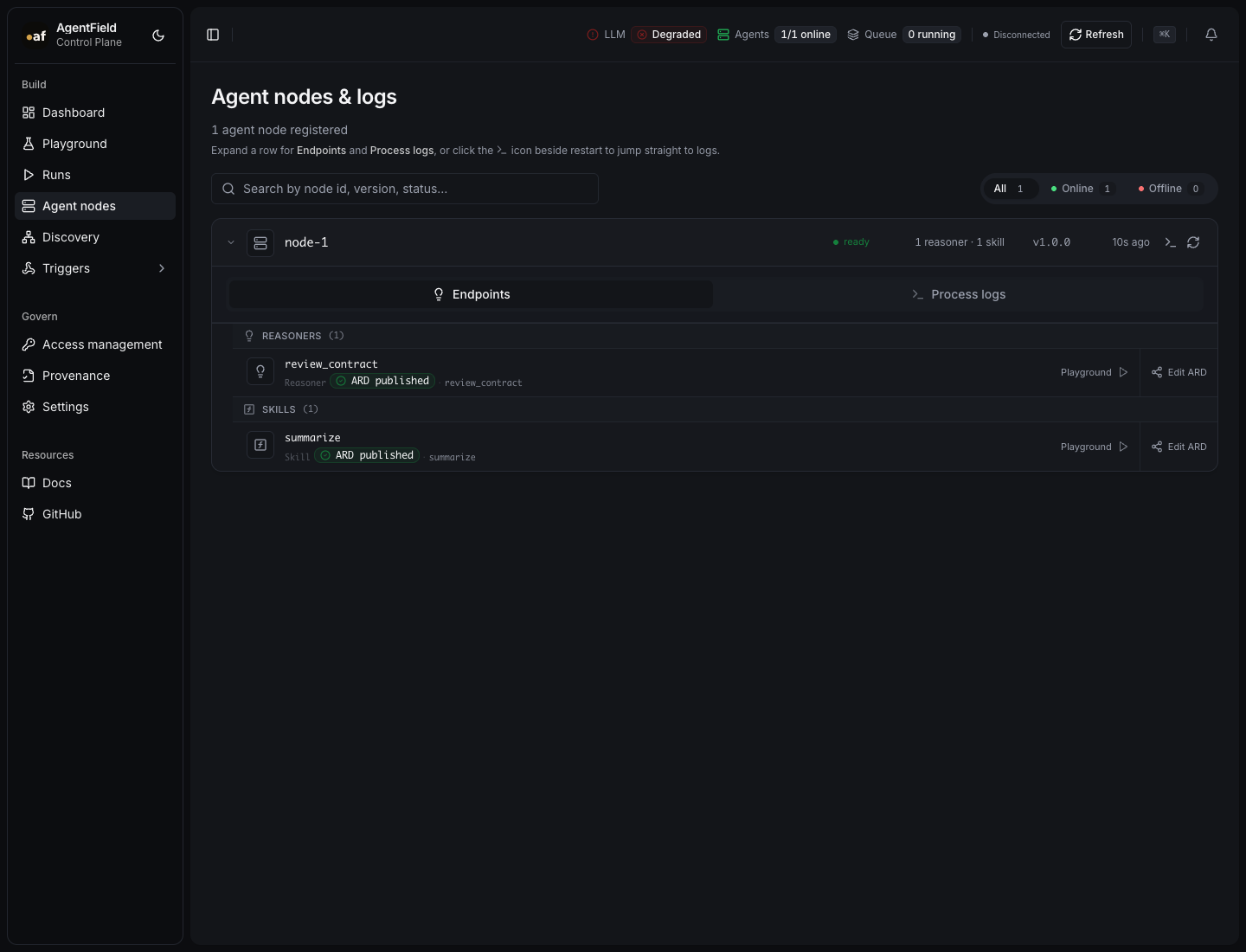Screen dimensions: 1246x952
Task: Click the Disconnected status indicator
Action: click(1016, 35)
